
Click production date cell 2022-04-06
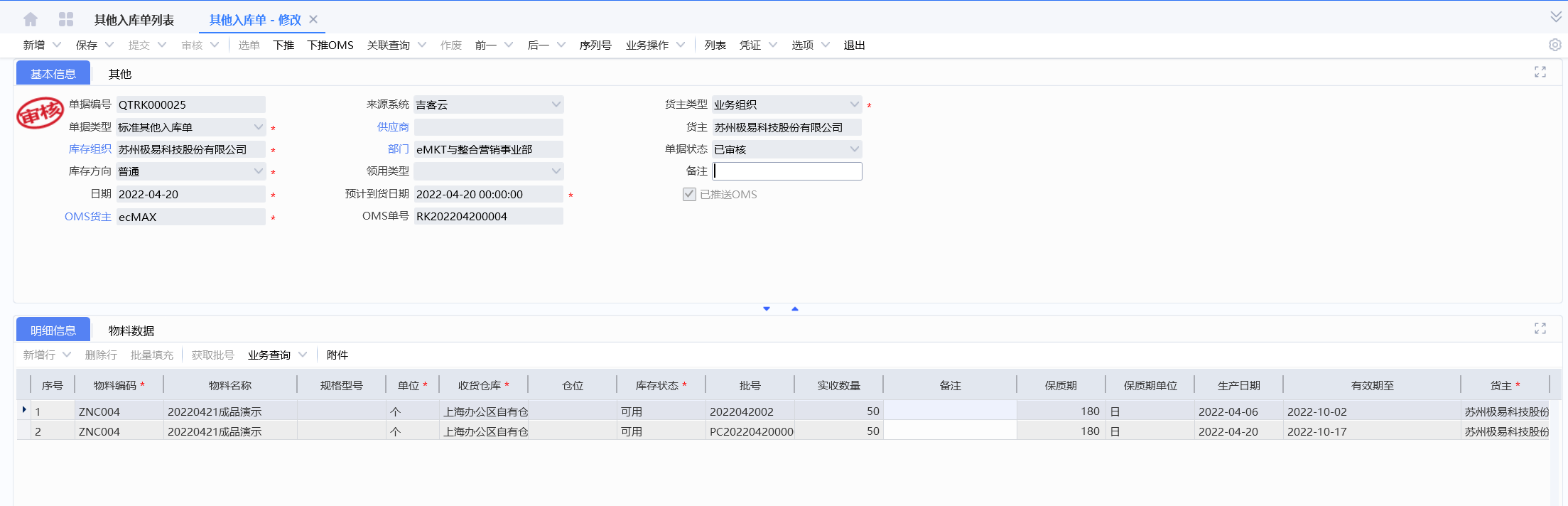coord(1238,411)
